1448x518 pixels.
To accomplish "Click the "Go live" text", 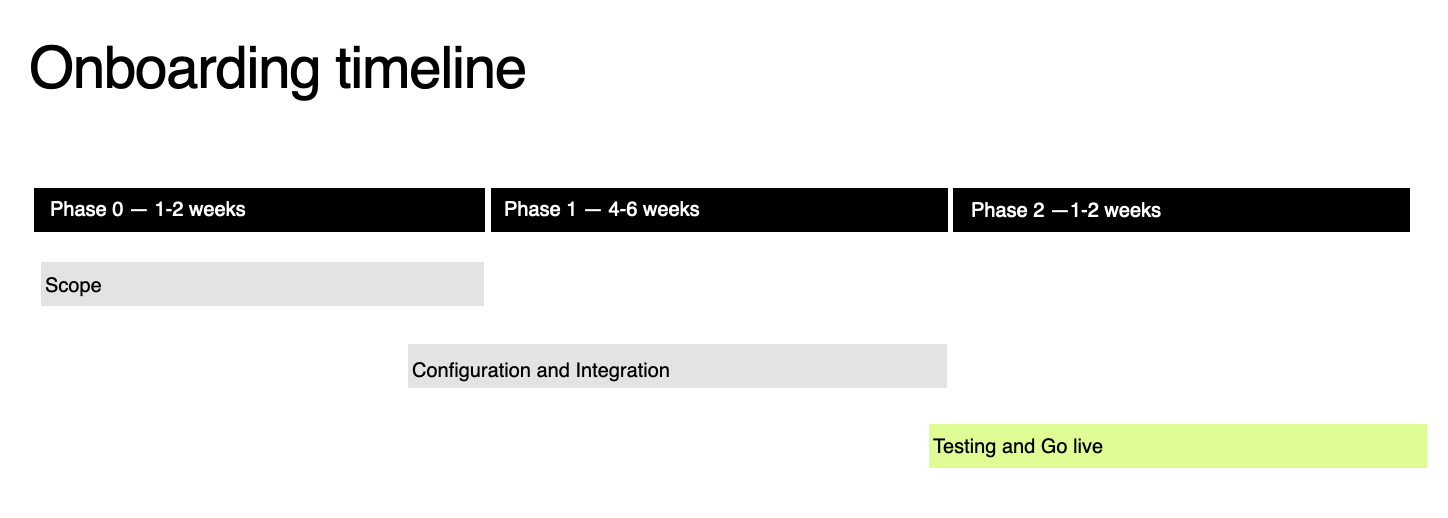I will [1071, 446].
